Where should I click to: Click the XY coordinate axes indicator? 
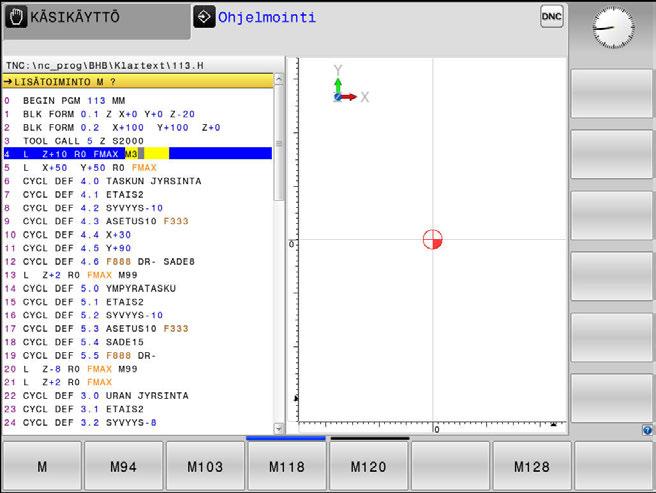351,85
